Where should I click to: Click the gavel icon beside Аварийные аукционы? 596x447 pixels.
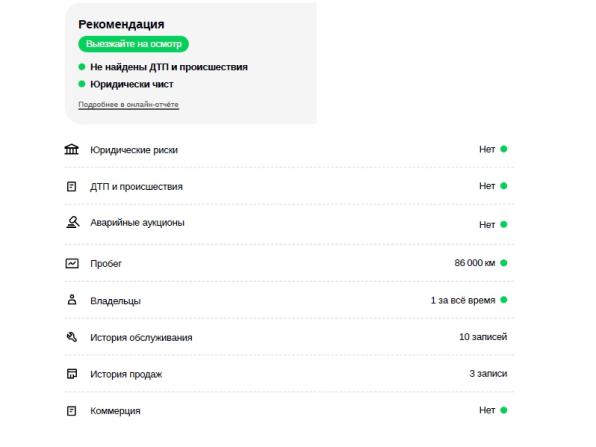tap(73, 222)
